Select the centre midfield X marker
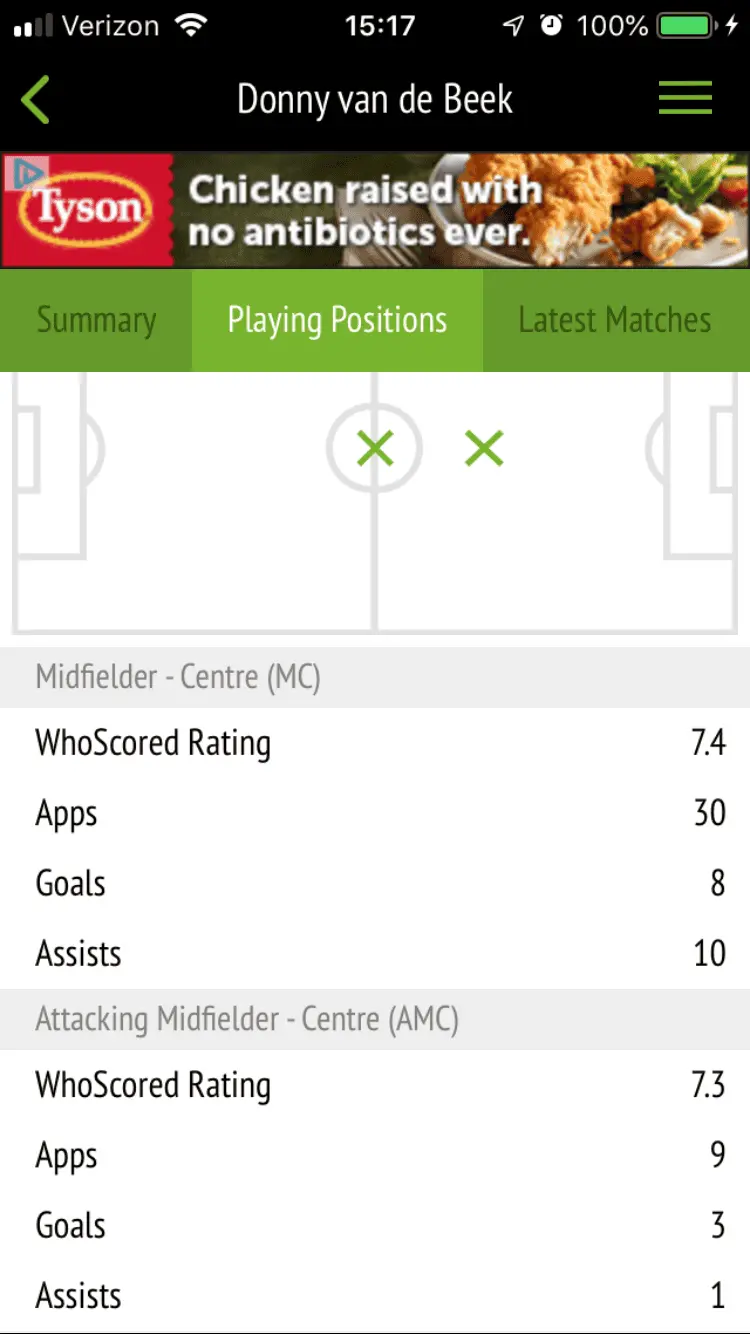This screenshot has width=750, height=1334. [x=375, y=449]
